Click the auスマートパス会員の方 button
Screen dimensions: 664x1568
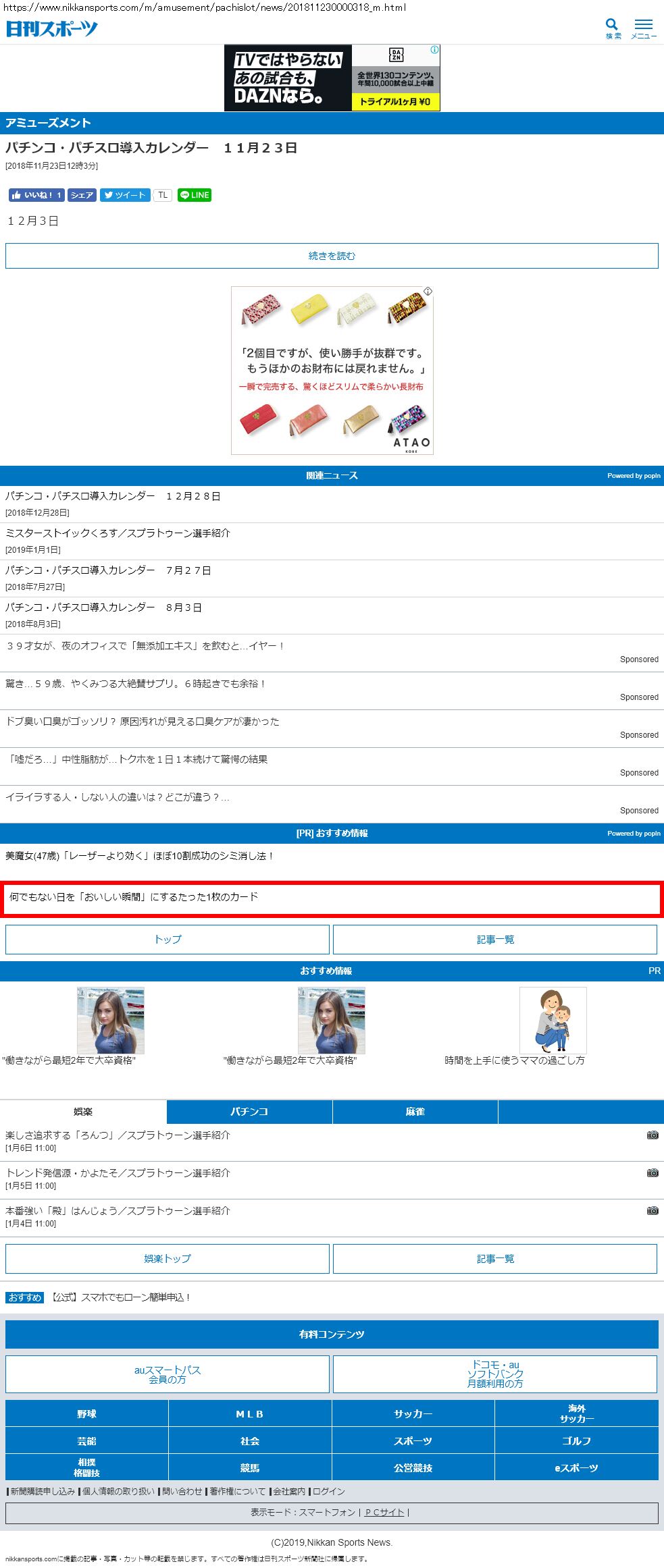[x=168, y=1374]
